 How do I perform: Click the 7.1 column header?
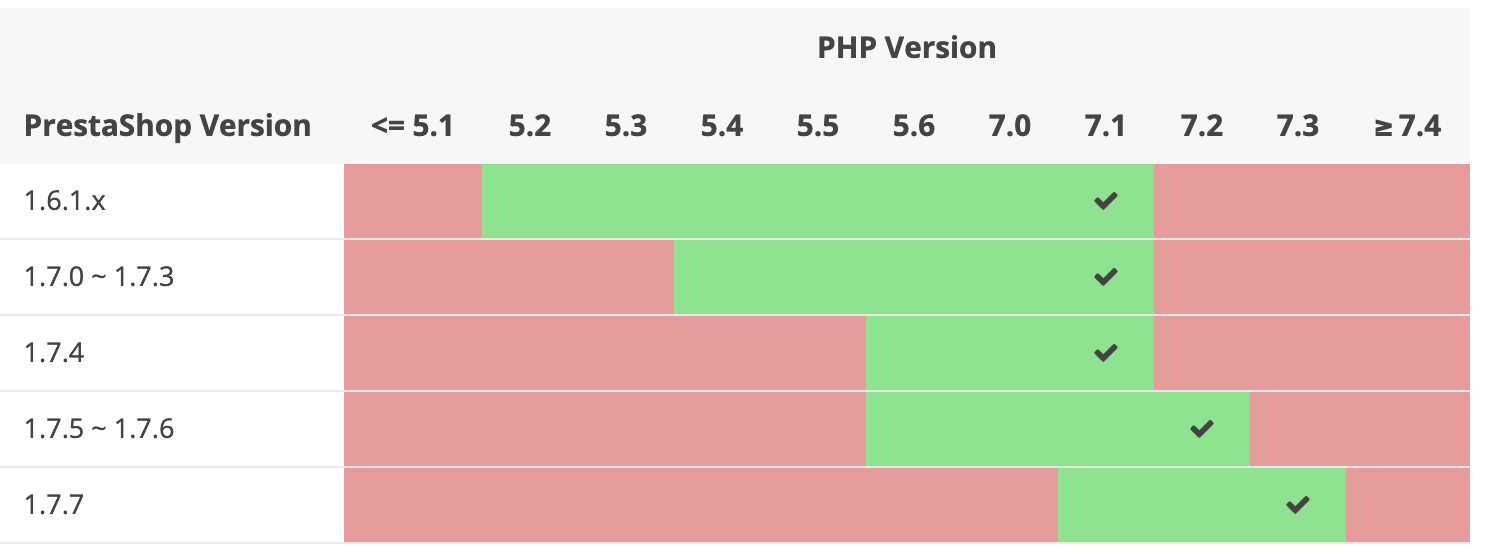point(1105,126)
